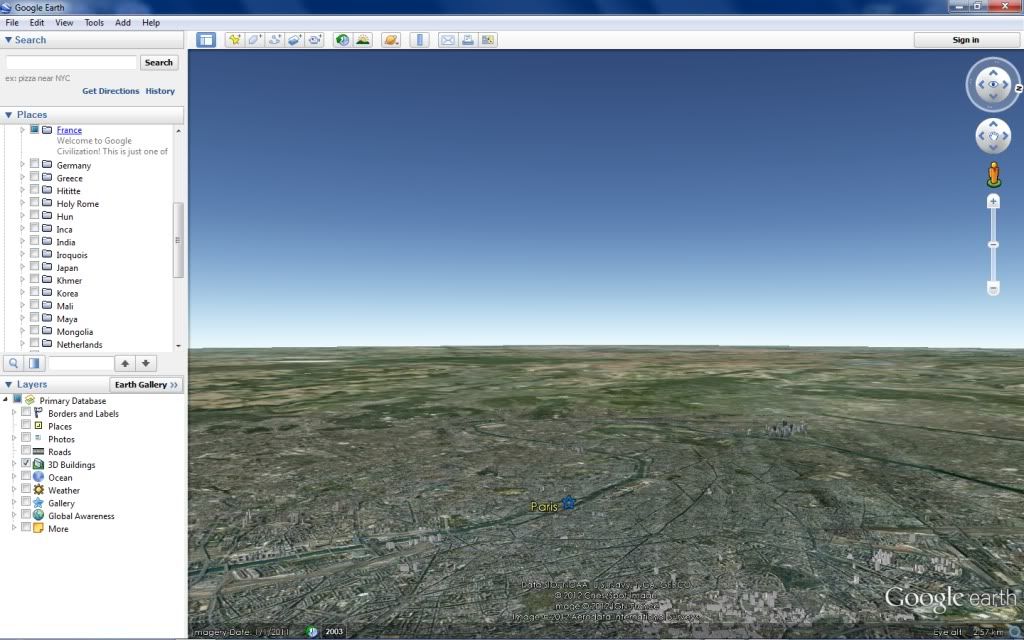1024x640 pixels.
Task: Add a placemark with the yellow pushpin icon
Action: click(x=234, y=40)
